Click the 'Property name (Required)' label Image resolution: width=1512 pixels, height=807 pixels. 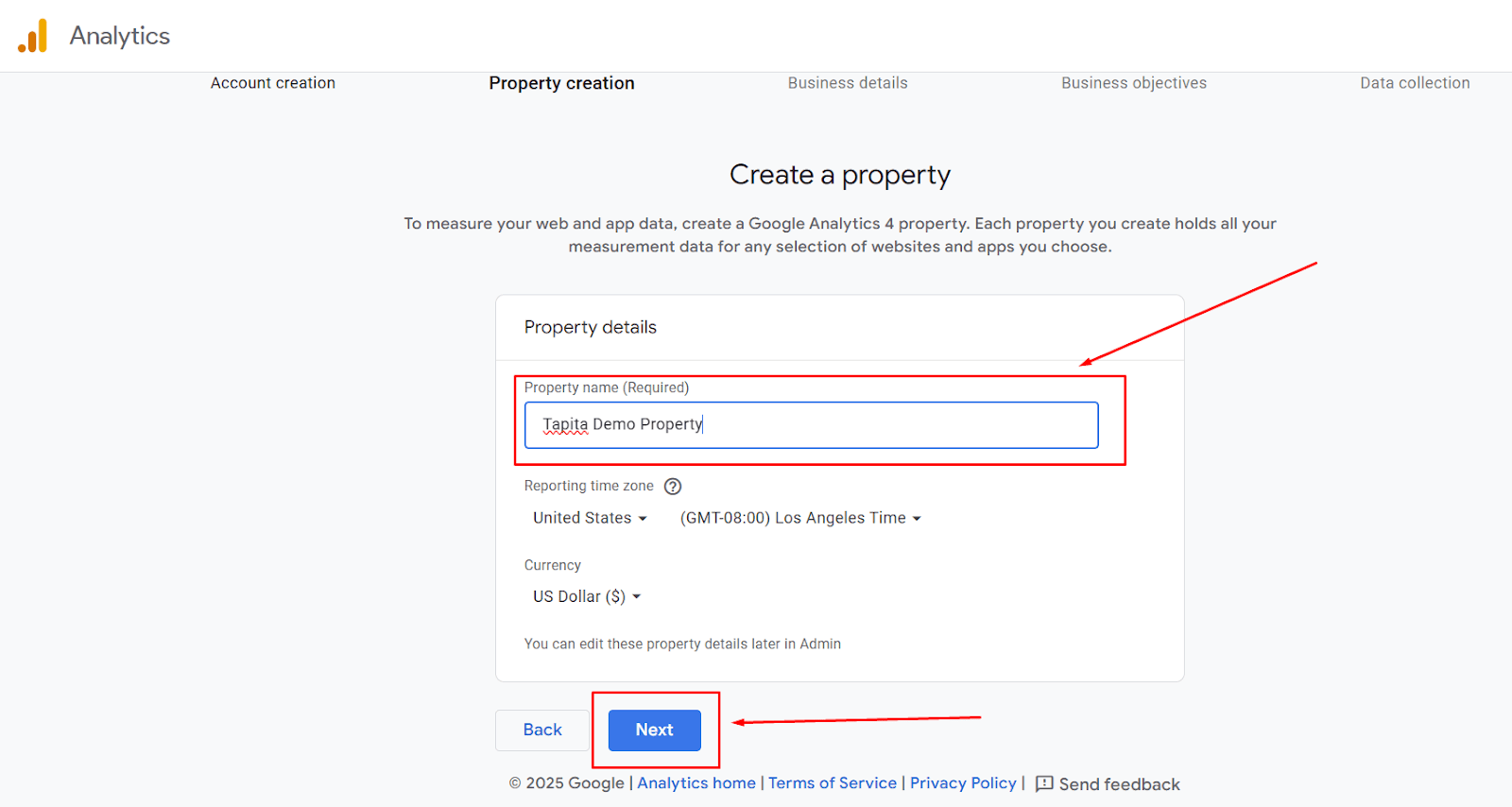pyautogui.click(x=607, y=387)
